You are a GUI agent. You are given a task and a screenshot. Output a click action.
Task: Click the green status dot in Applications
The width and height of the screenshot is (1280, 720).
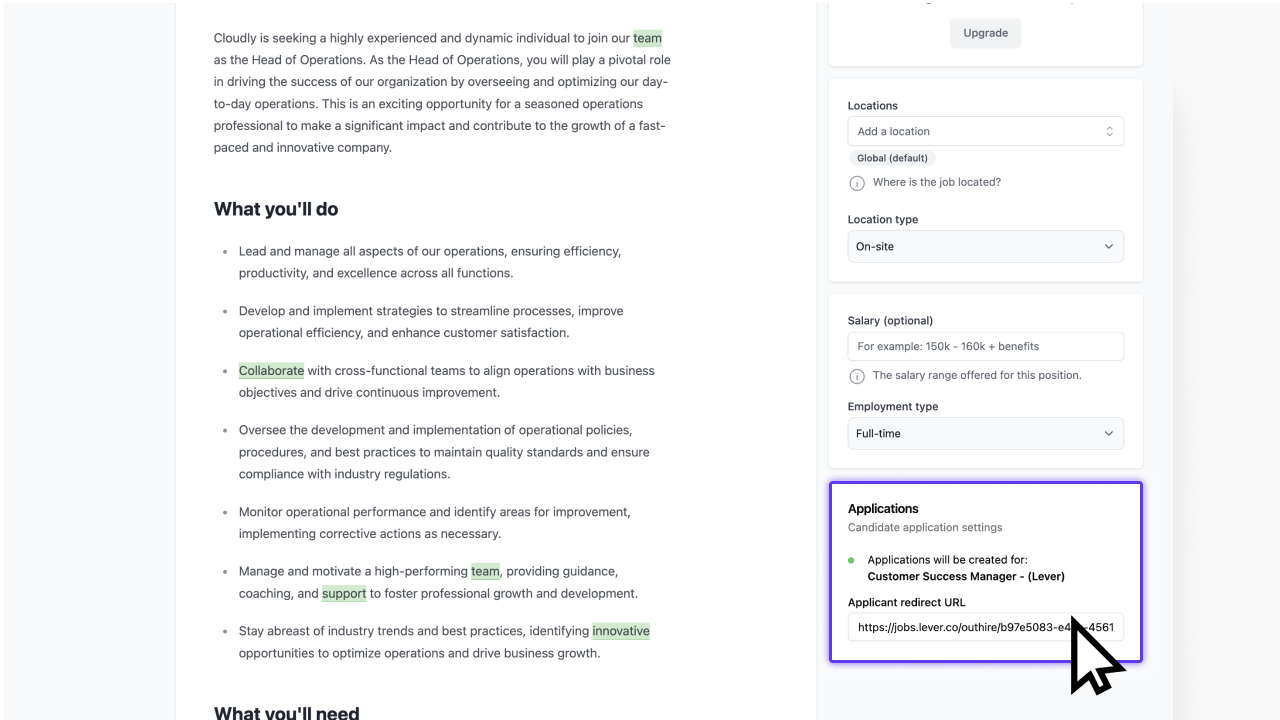tap(851, 560)
